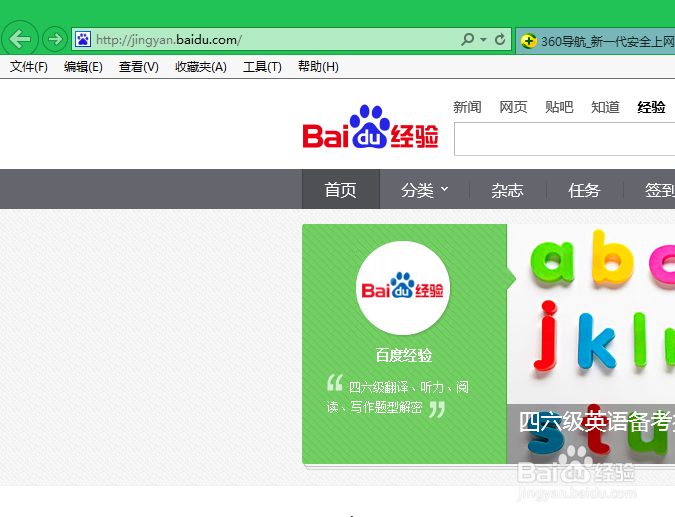Click the 四六级英语备考 banner headline
This screenshot has width=675, height=517.
pos(597,421)
